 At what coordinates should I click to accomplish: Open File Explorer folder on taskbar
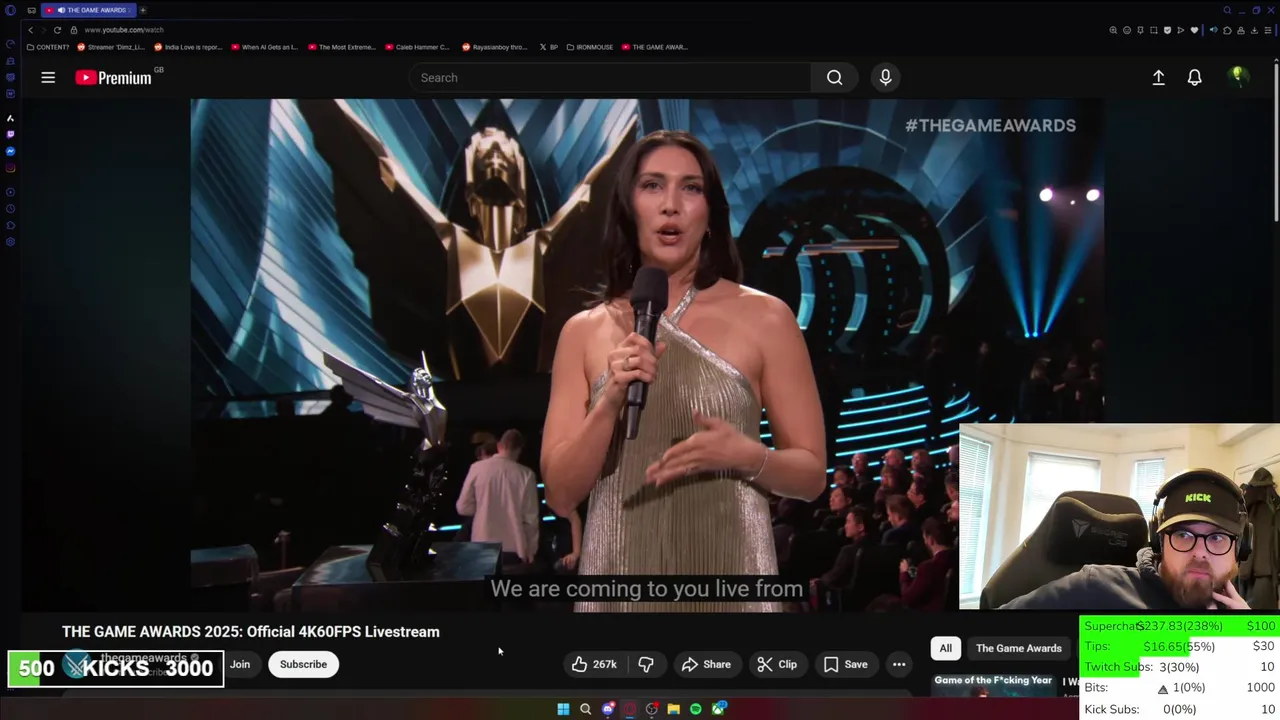674,709
